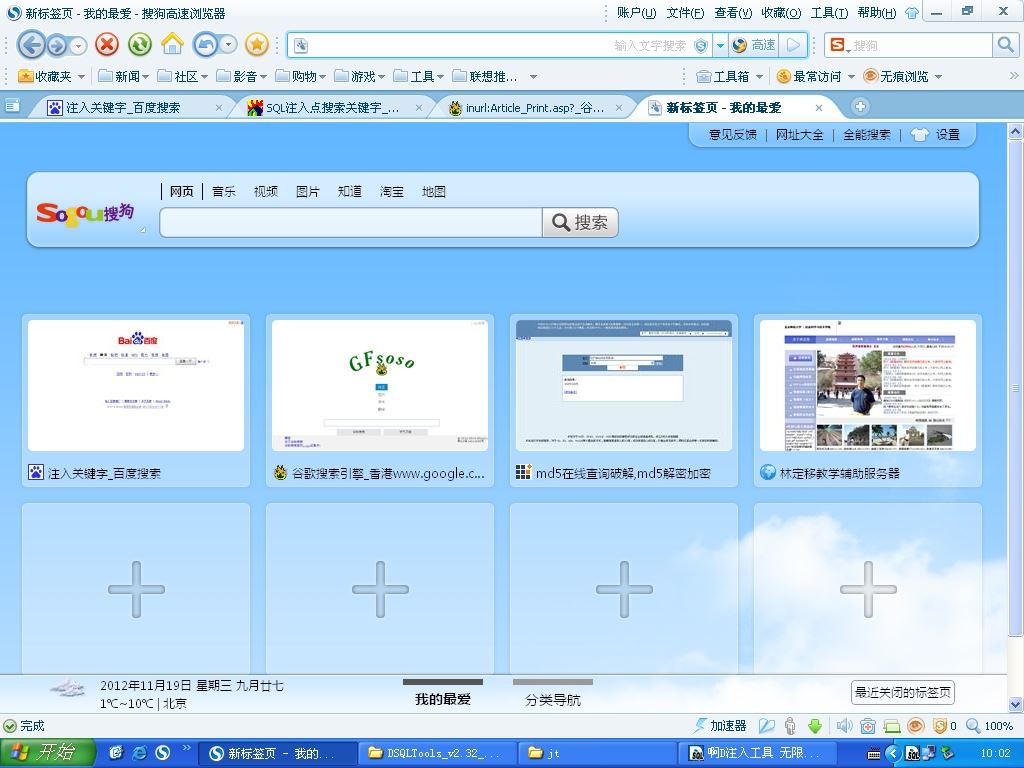Restore closed tab with blue undo icon
The height and width of the screenshot is (768, 1024).
pos(206,44)
